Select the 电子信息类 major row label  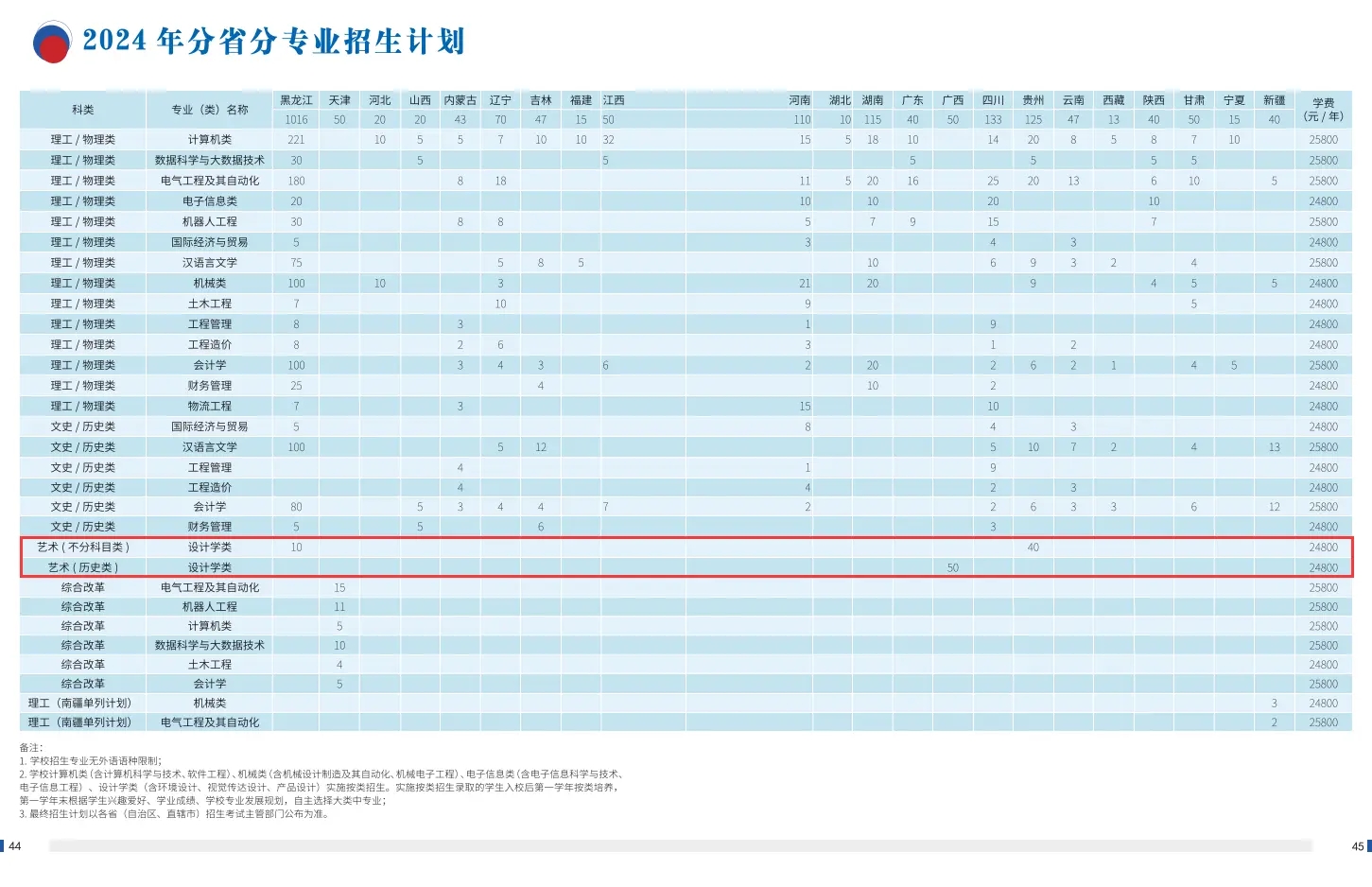pyautogui.click(x=210, y=201)
